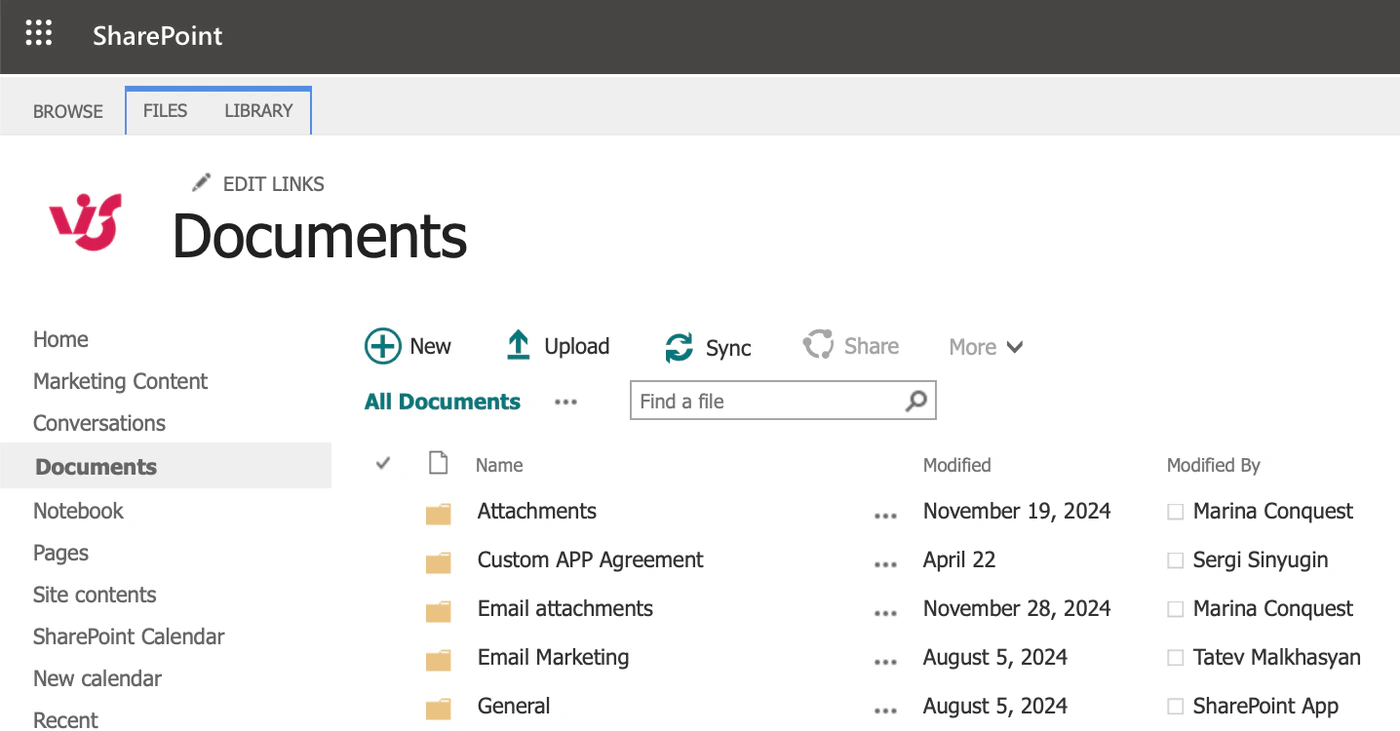Open ellipsis menu for Email Marketing

click(x=885, y=663)
